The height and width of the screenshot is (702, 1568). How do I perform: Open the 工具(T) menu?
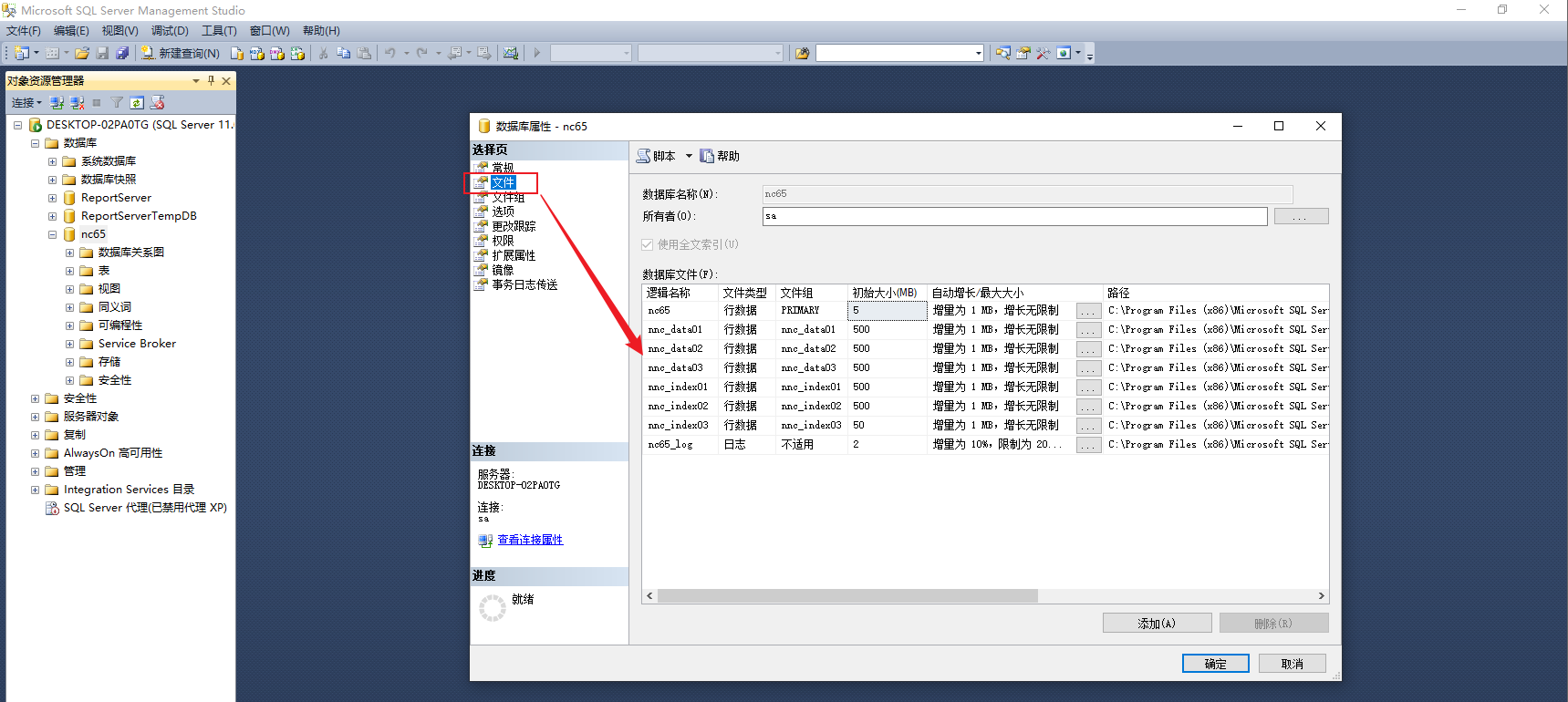[219, 31]
